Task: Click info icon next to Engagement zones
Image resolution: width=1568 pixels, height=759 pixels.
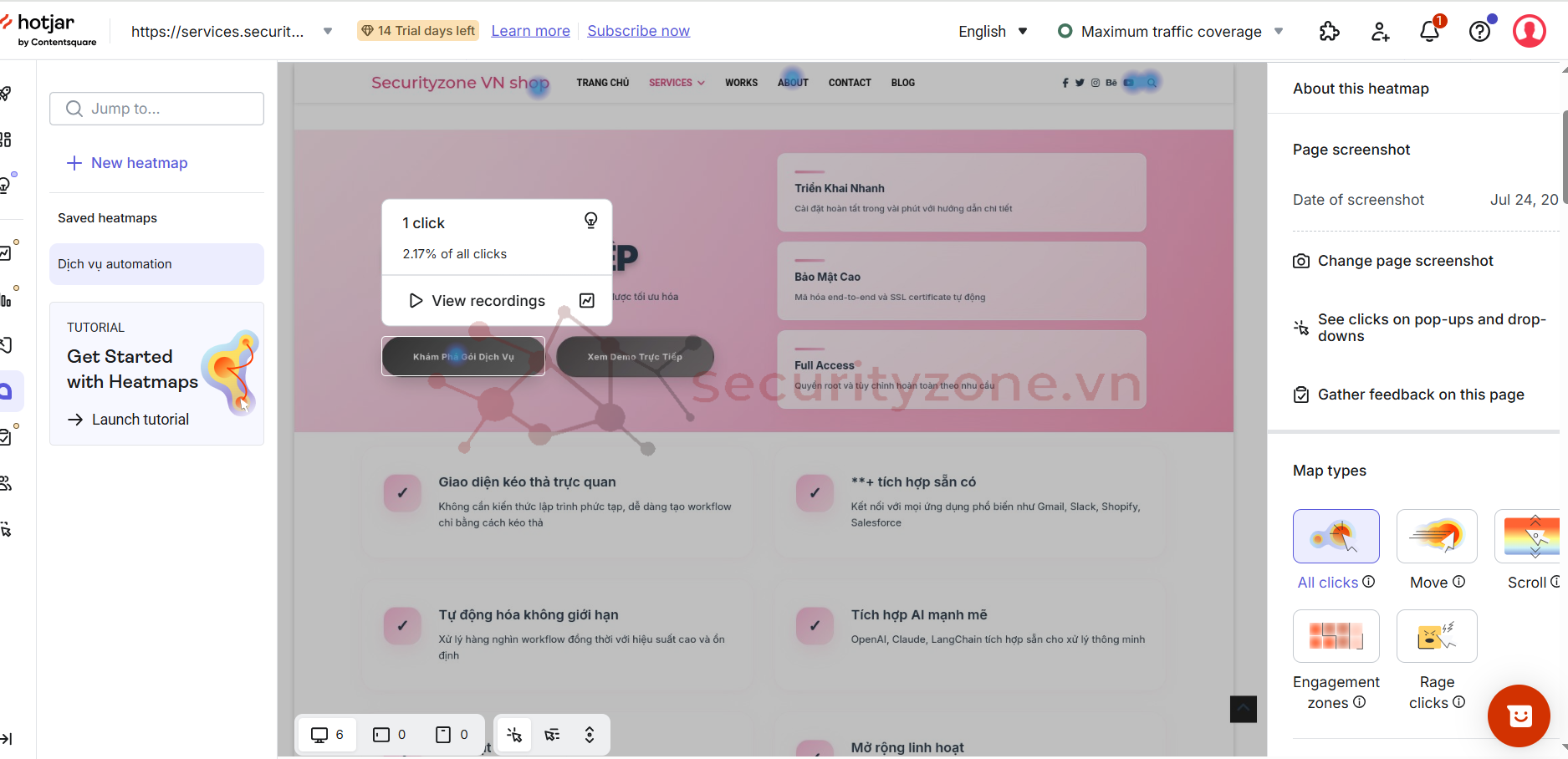Action: point(1359,702)
